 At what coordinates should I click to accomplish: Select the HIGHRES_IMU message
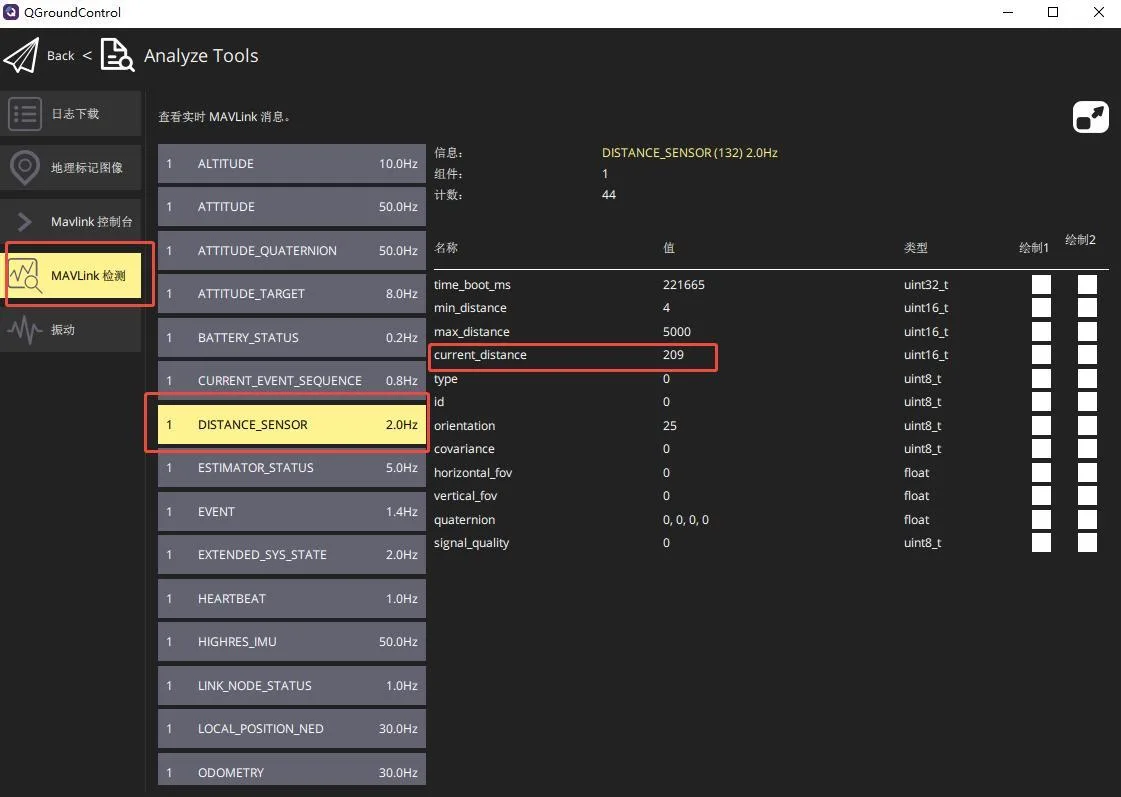(x=292, y=642)
